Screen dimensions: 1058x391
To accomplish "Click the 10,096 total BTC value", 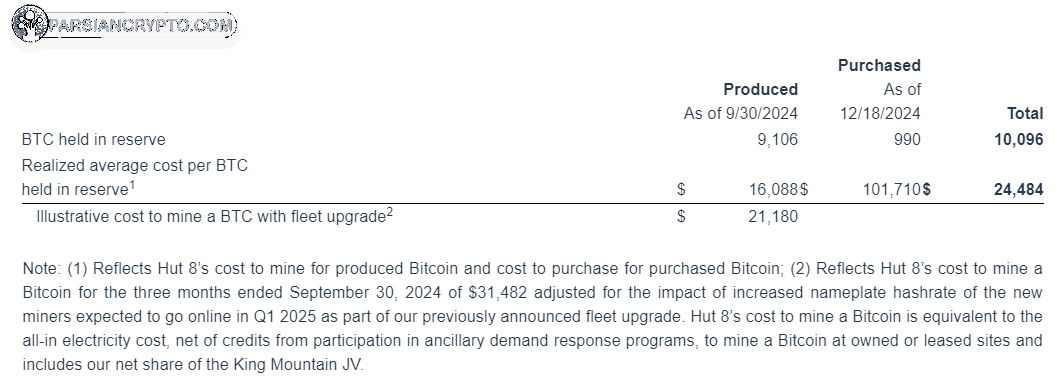I will 1019,140.
